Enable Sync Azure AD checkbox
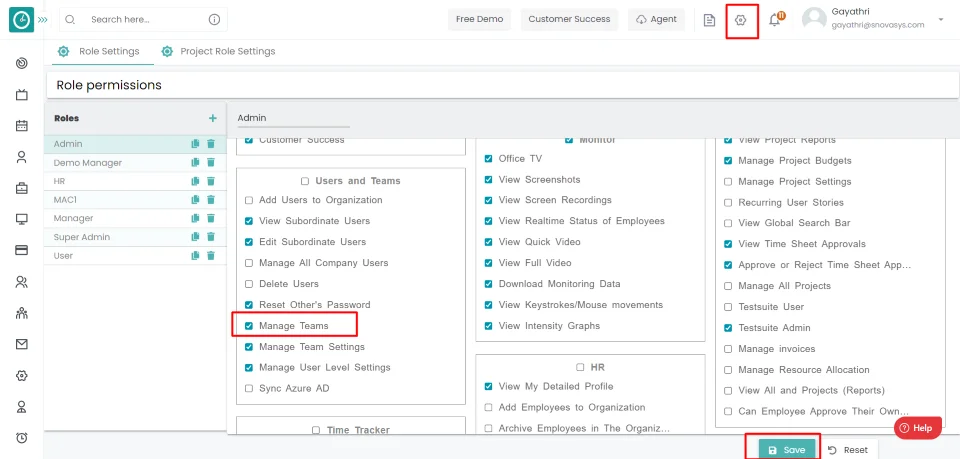 click(249, 388)
